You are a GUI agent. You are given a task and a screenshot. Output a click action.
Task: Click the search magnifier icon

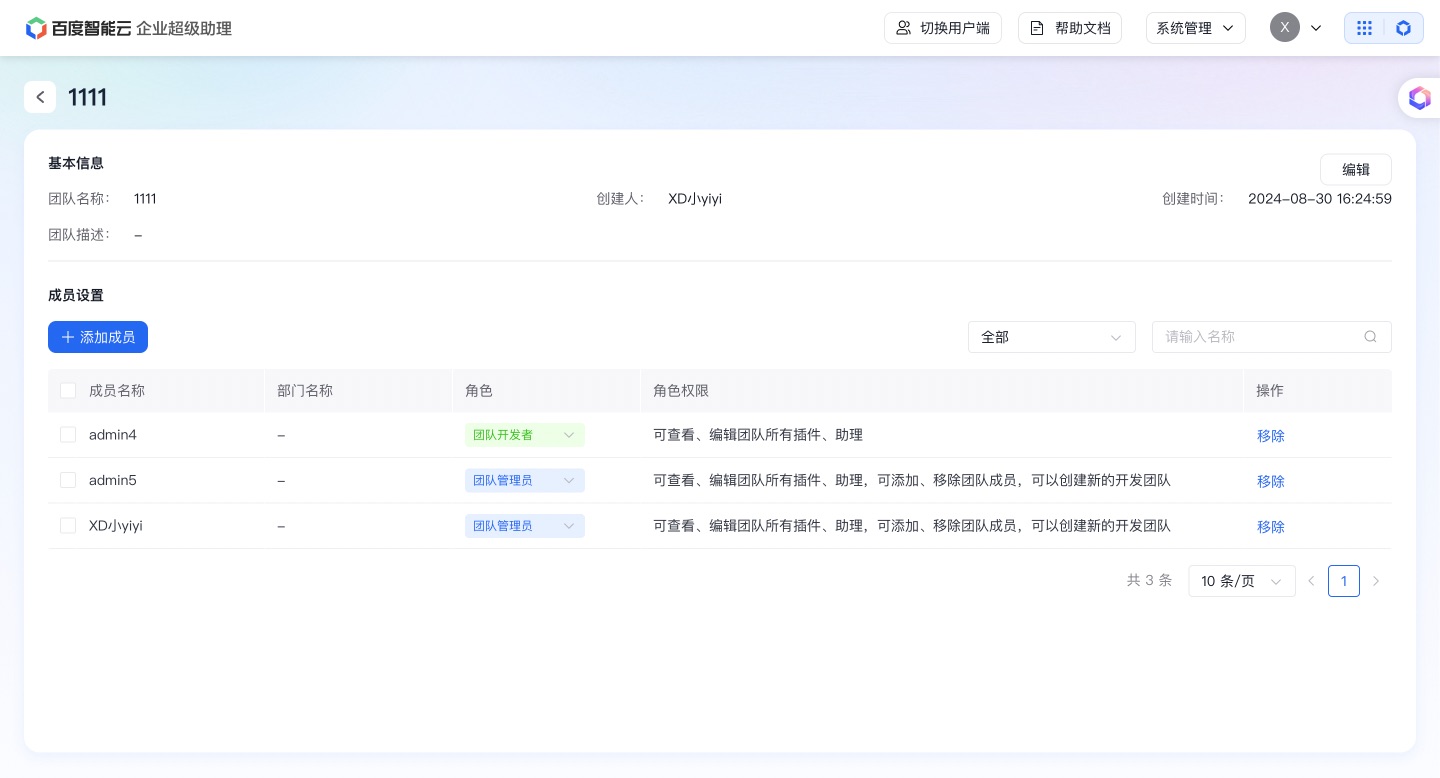click(x=1371, y=337)
